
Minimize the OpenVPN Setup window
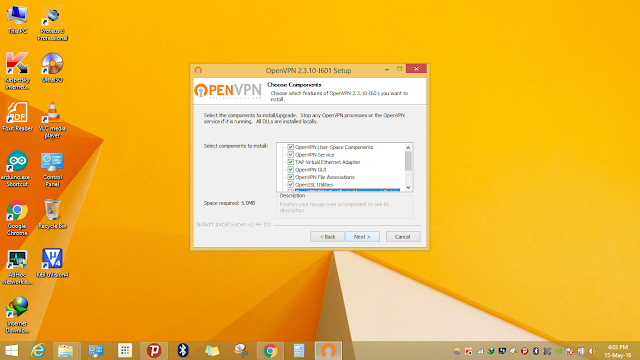tap(387, 69)
